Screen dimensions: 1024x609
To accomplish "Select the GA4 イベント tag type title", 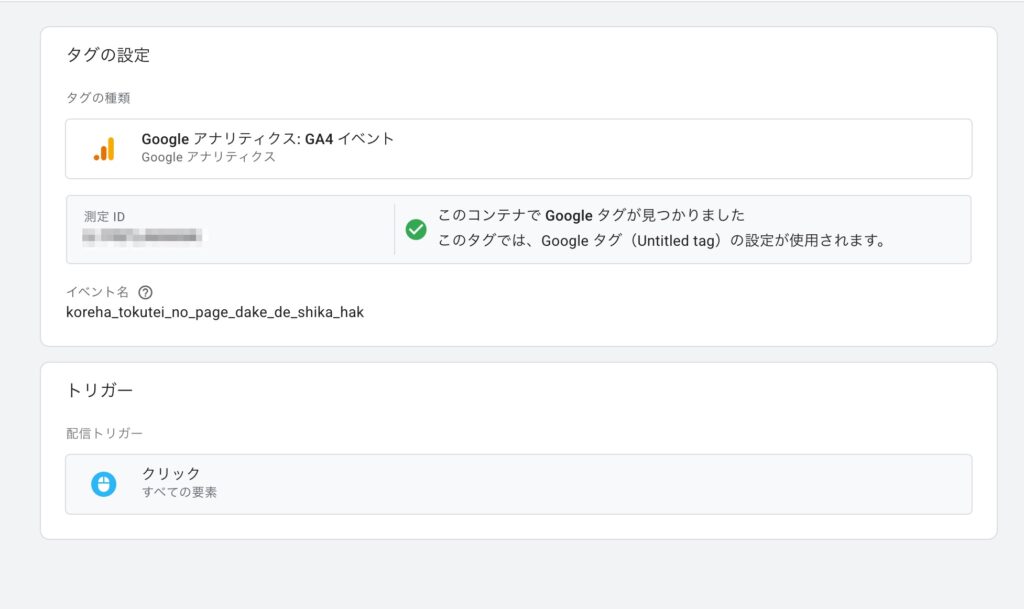I will coord(268,139).
